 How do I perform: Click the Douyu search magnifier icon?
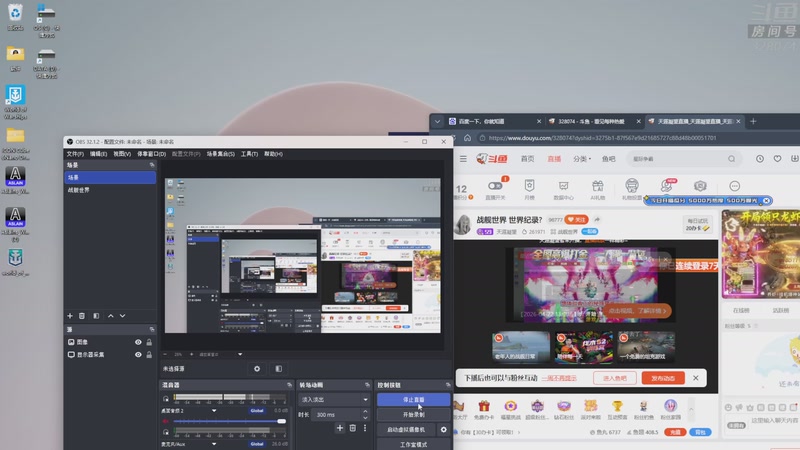coord(732,159)
